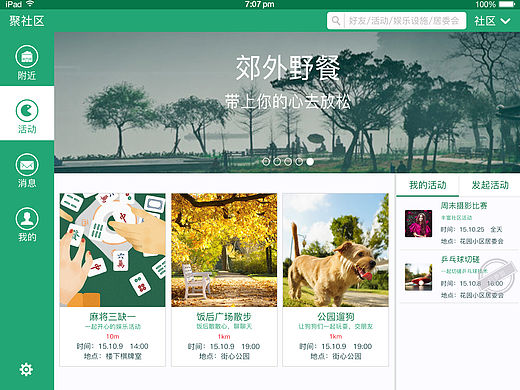Image resolution: width=520 pixels, height=390 pixels.
Task: Open the 公园遛狗 activity title
Action: click(x=336, y=317)
